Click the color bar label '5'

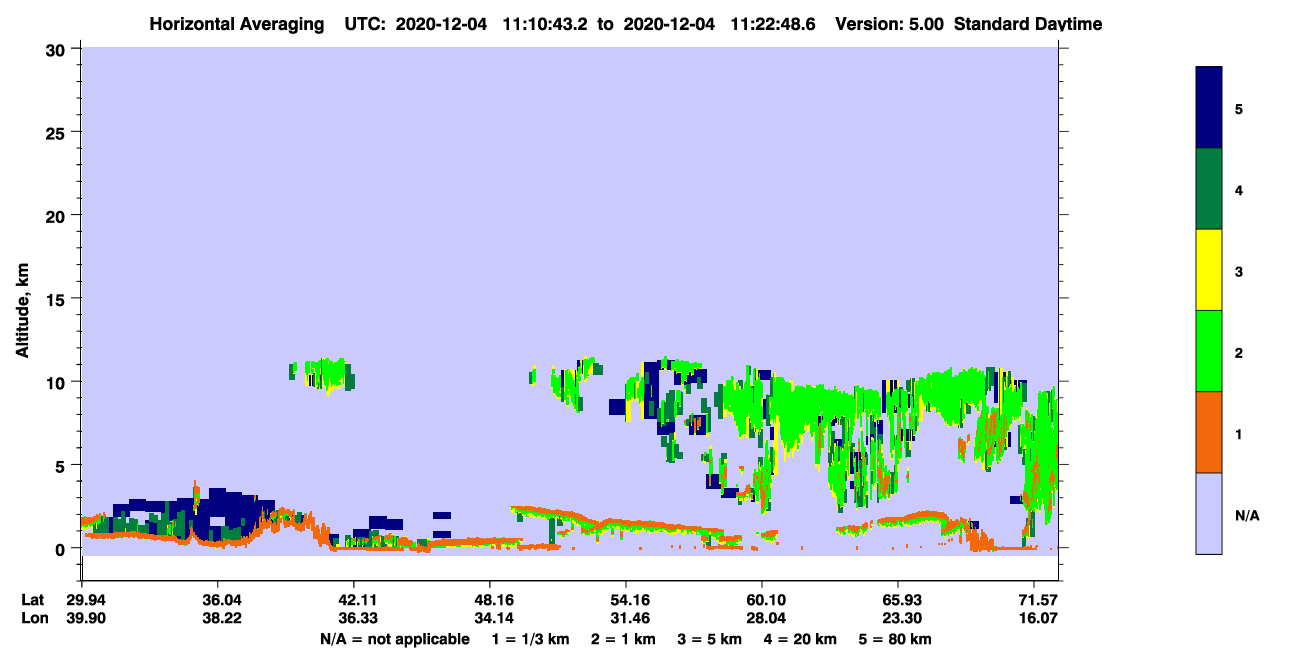(1239, 109)
